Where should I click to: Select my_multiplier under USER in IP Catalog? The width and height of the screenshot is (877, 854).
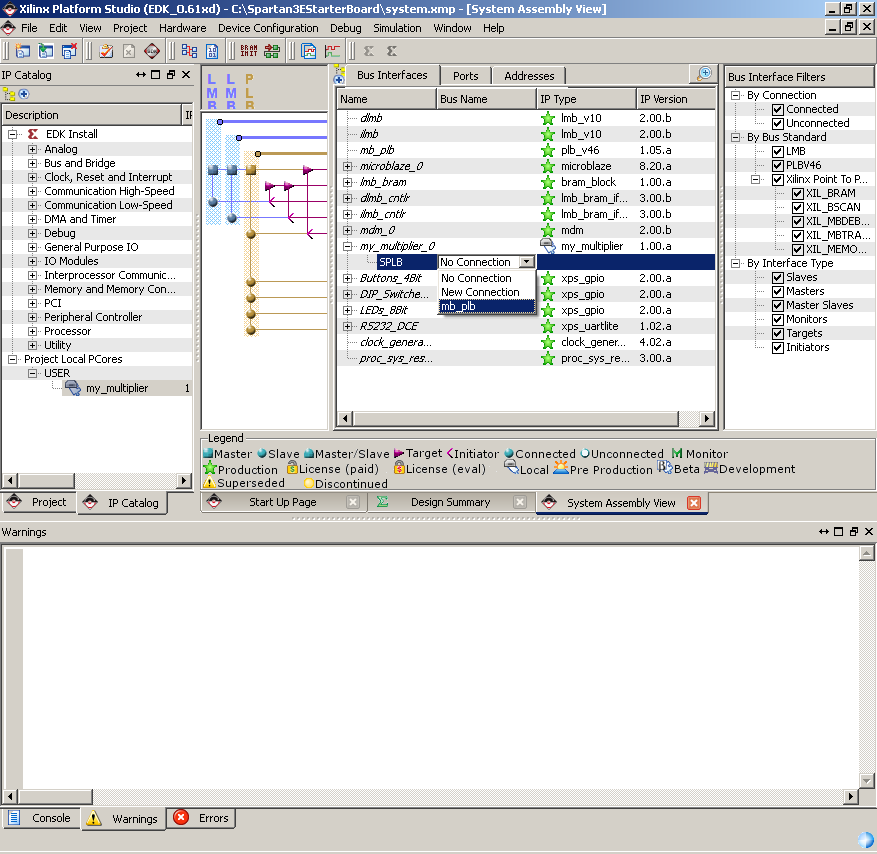point(117,388)
